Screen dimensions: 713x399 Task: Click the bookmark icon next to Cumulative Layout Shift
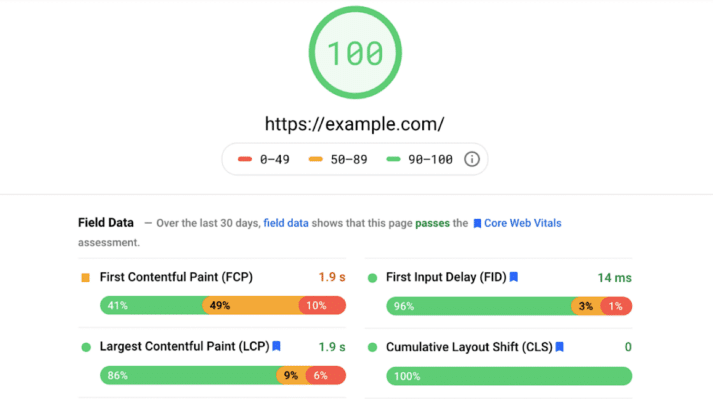coord(560,347)
